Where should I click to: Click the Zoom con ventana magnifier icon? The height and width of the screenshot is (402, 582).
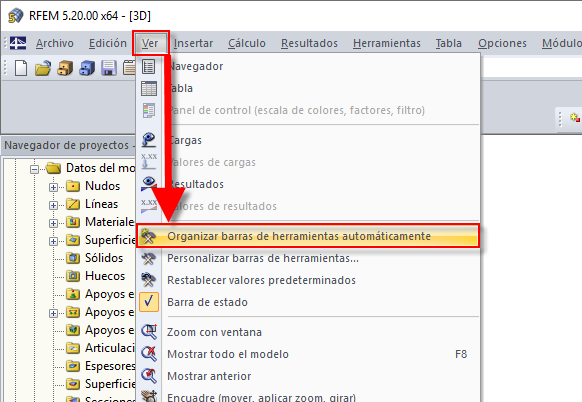click(x=149, y=331)
